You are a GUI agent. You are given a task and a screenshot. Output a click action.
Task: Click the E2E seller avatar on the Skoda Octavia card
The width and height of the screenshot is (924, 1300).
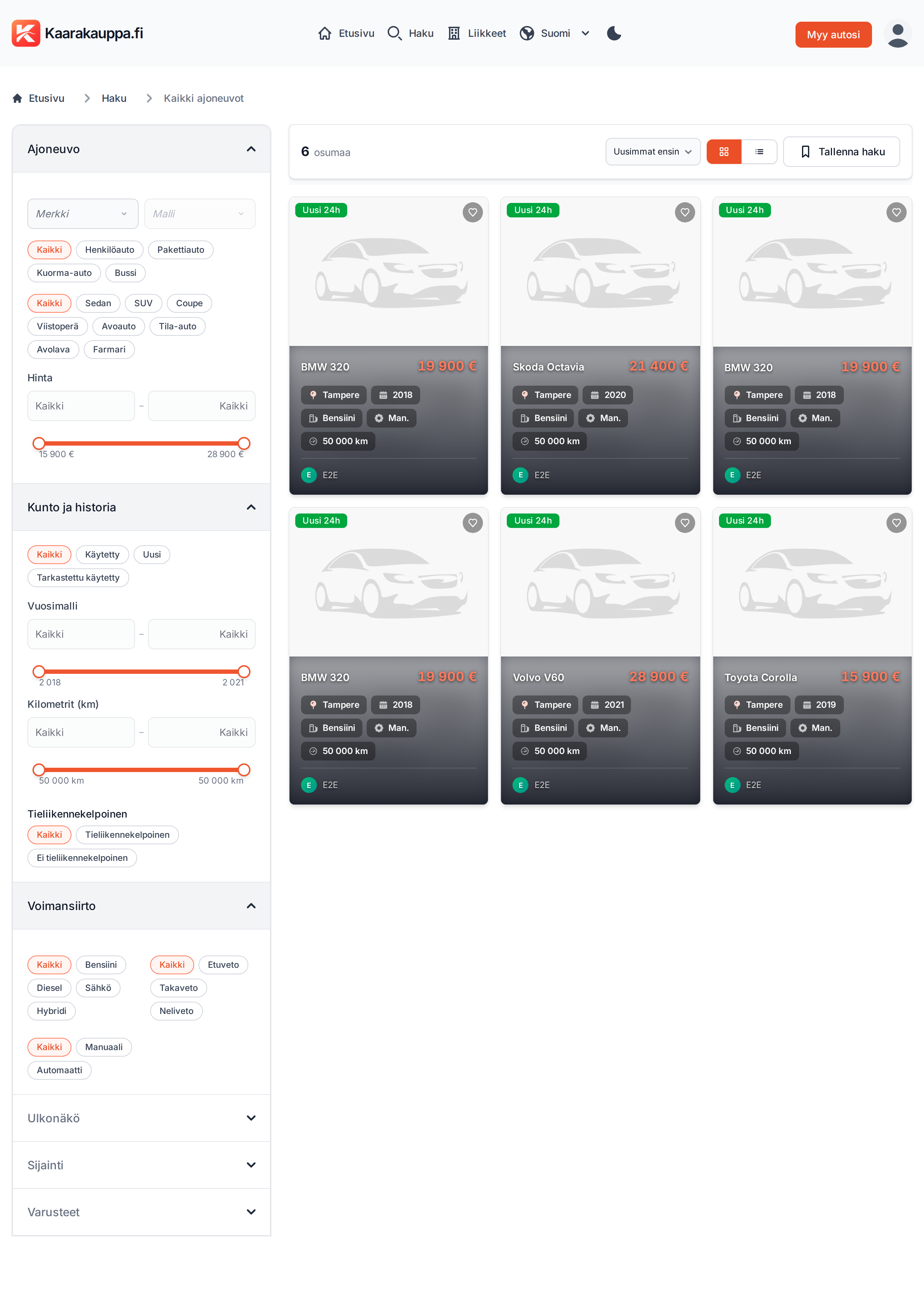pyautogui.click(x=520, y=475)
